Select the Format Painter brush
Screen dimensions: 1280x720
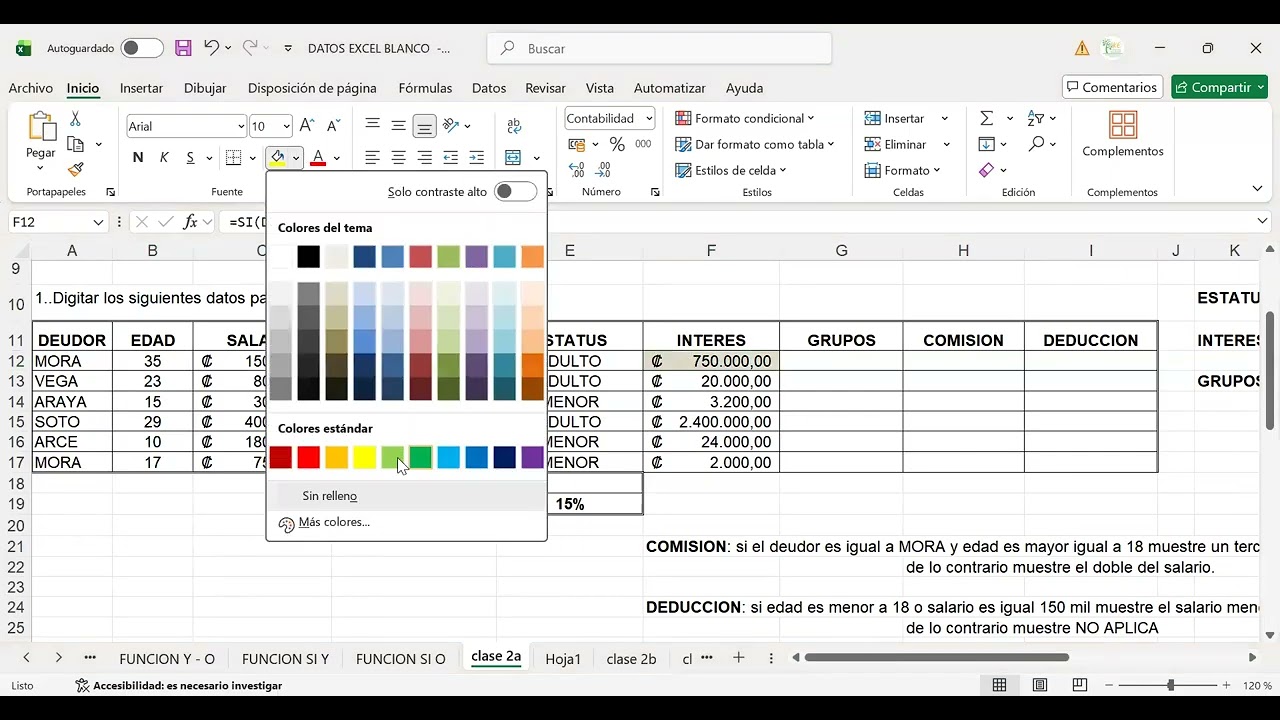(75, 170)
